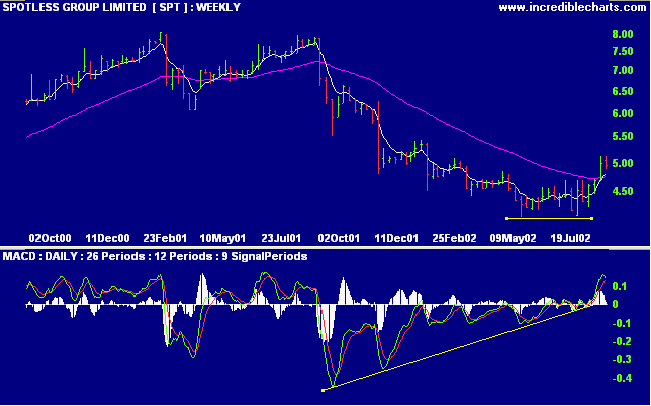The width and height of the screenshot is (651, 406).
Task: Click the www.incrediblecharts.com link text
Action: pyautogui.click(x=572, y=7)
